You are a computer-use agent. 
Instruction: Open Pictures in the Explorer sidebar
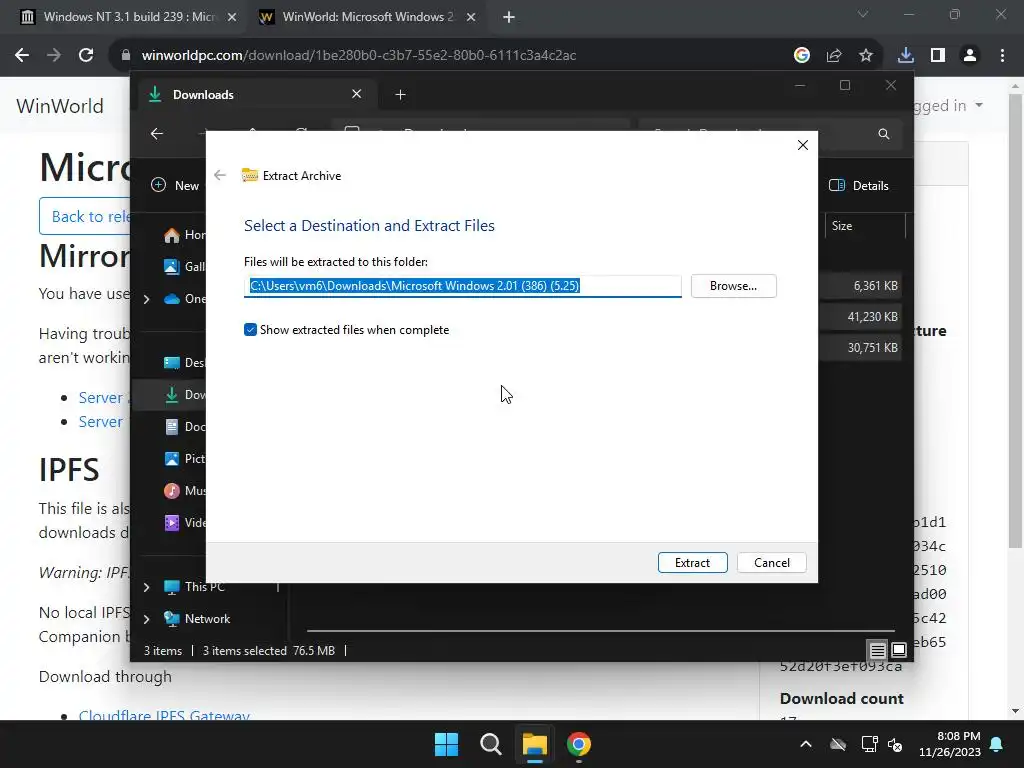click(x=185, y=458)
